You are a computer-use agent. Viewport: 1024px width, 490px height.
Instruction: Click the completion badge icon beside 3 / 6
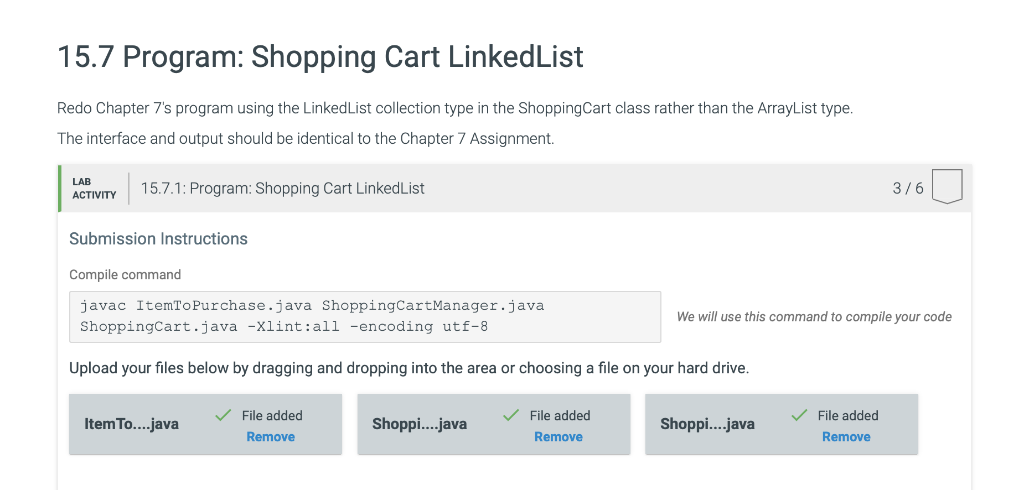pos(946,187)
